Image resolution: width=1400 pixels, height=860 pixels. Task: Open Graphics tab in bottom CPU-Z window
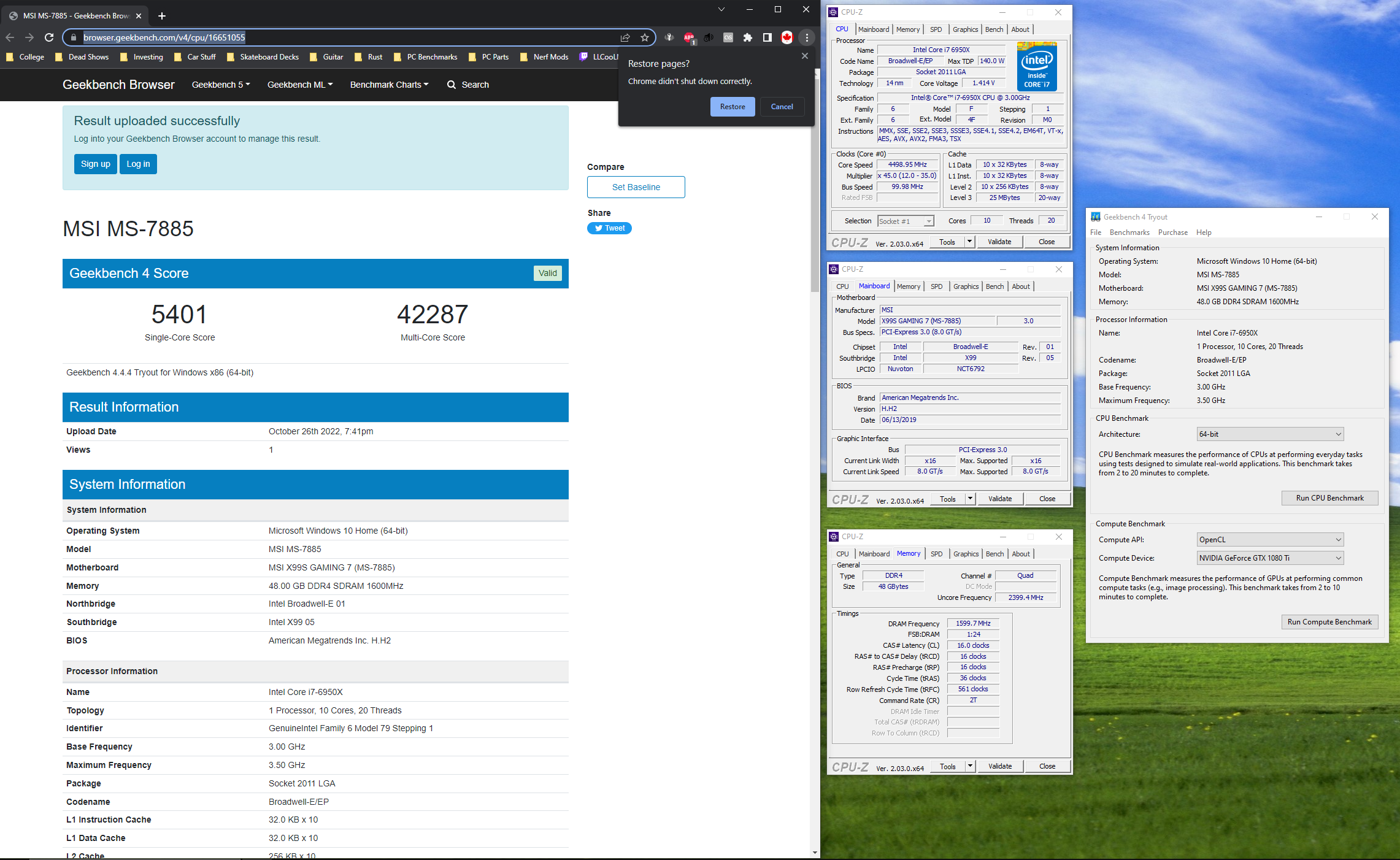[x=966, y=554]
